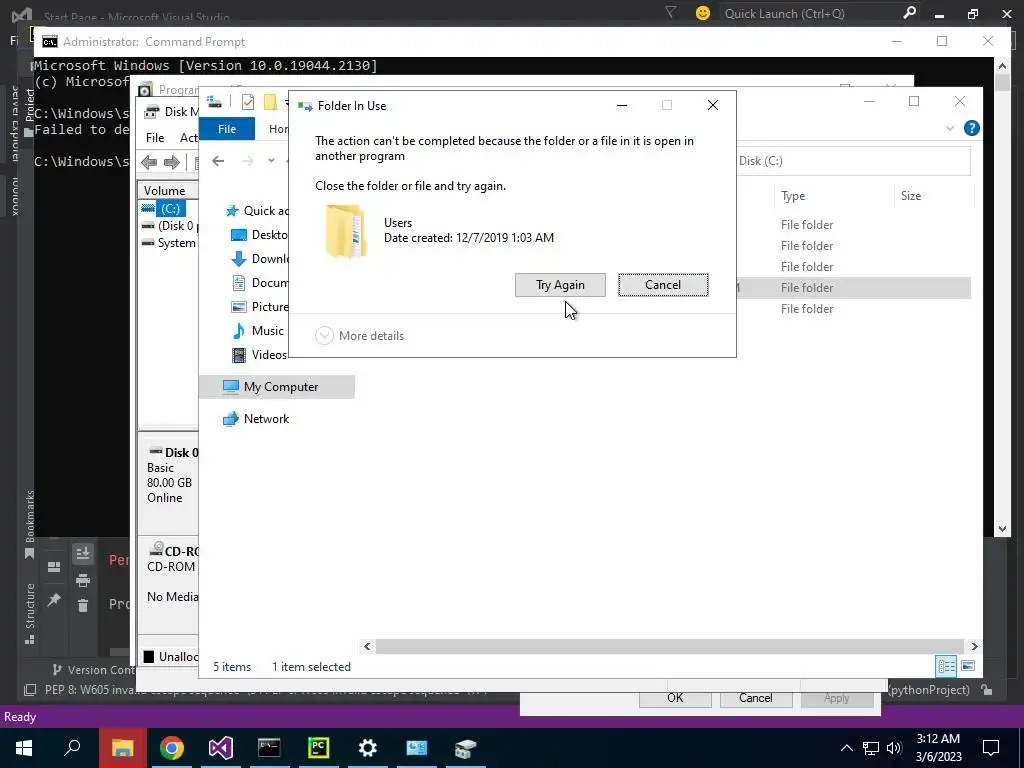Click the Properties quick-access icon in the Explorer title bar
Viewport: 1024px width, 768px height.
(248, 102)
